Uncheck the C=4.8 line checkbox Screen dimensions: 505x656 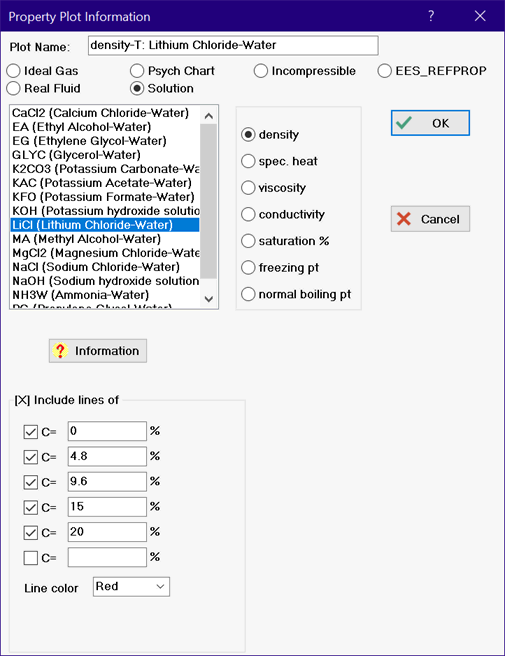pyautogui.click(x=31, y=457)
